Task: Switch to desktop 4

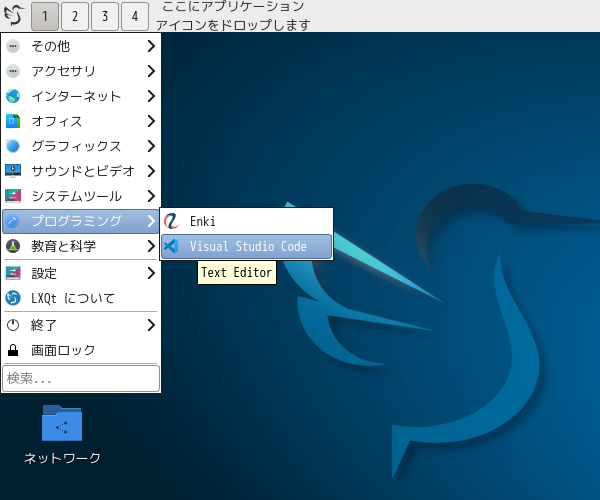Action: pos(135,16)
